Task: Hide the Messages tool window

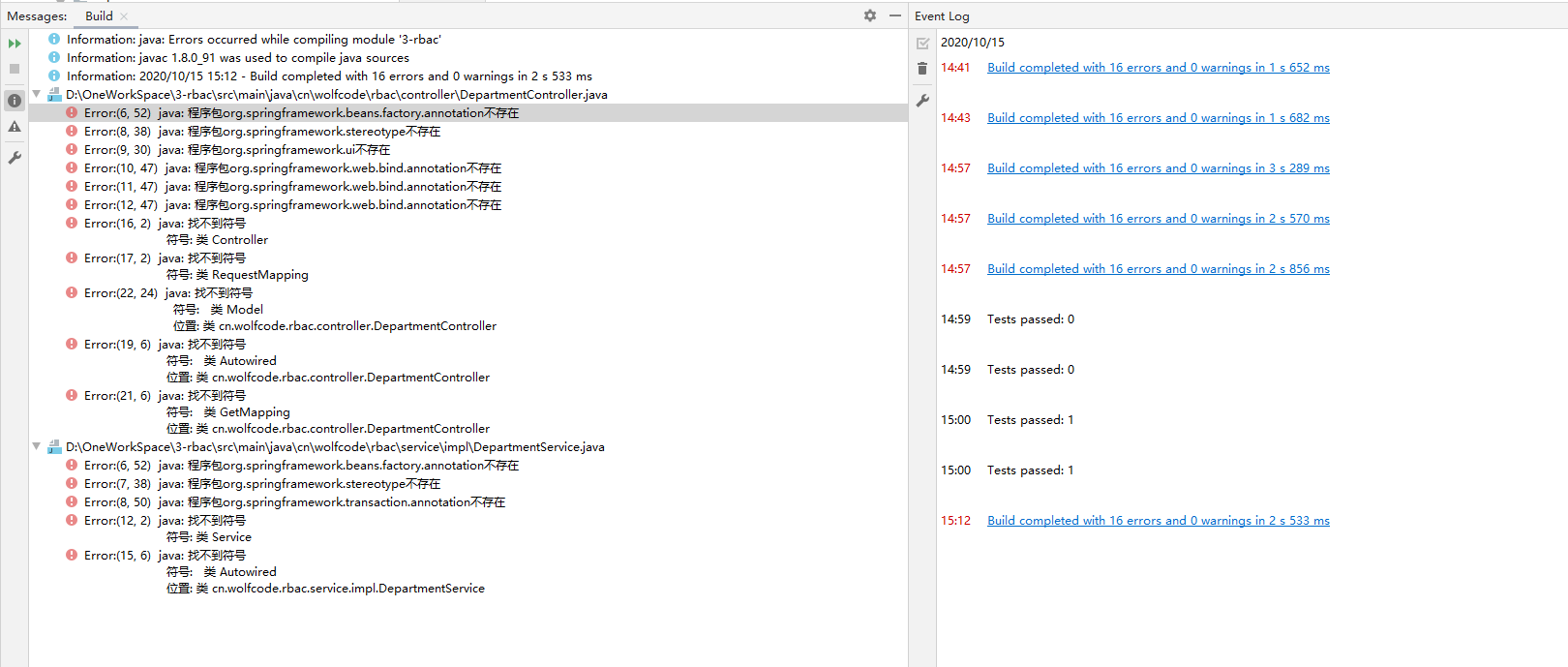Action: coord(895,15)
